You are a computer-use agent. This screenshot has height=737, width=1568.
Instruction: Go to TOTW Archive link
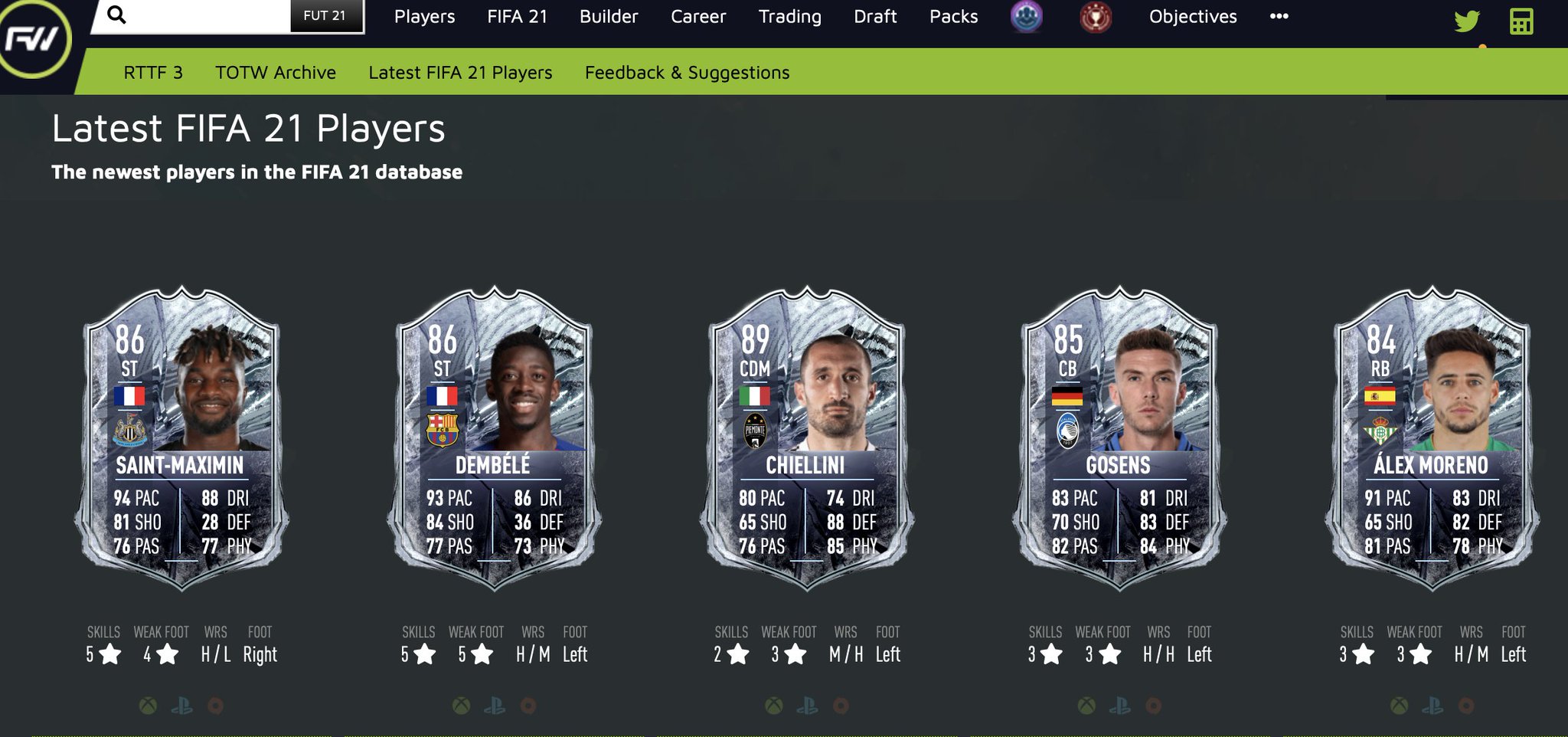coord(276,72)
